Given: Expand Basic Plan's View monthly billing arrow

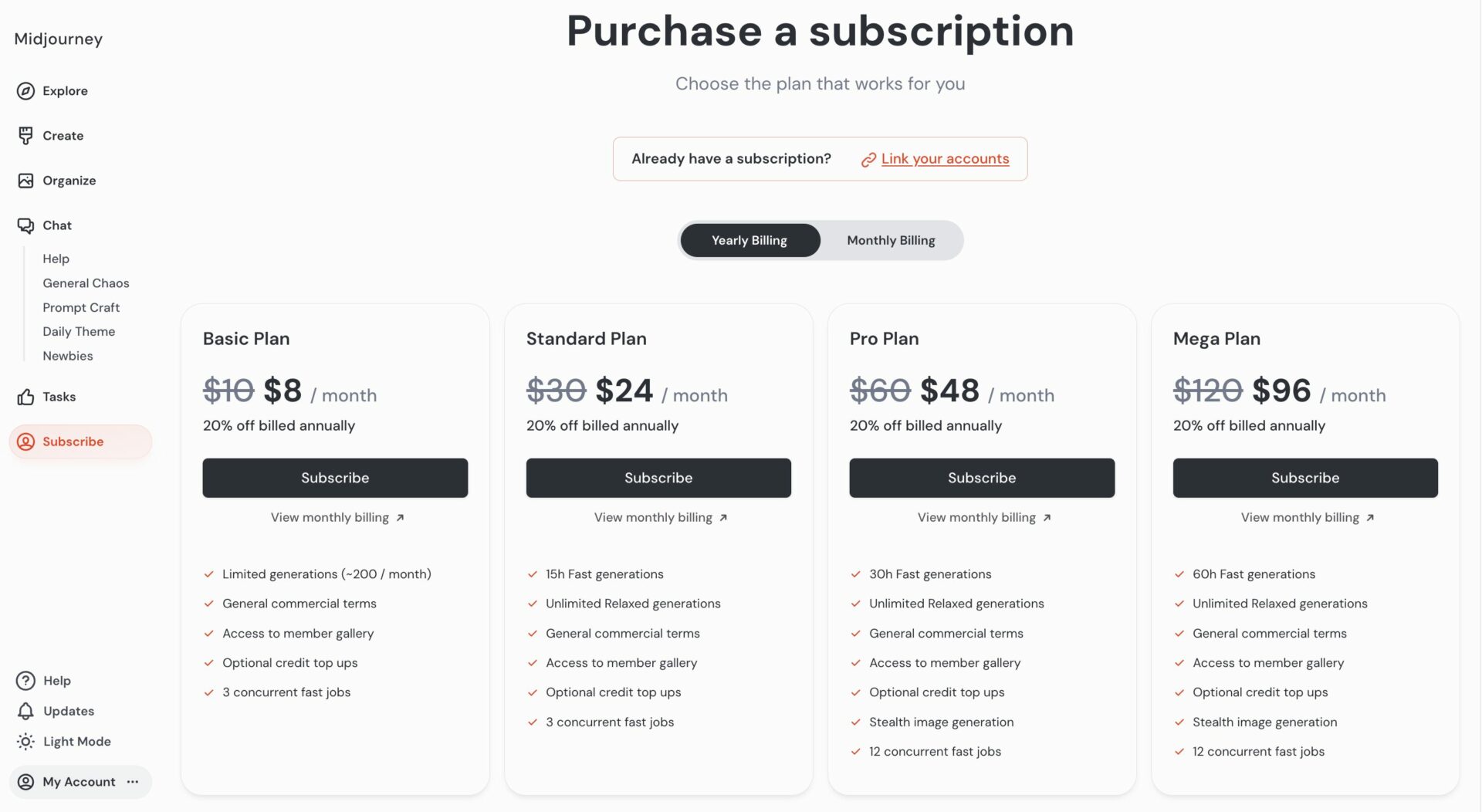Looking at the screenshot, I should (400, 518).
